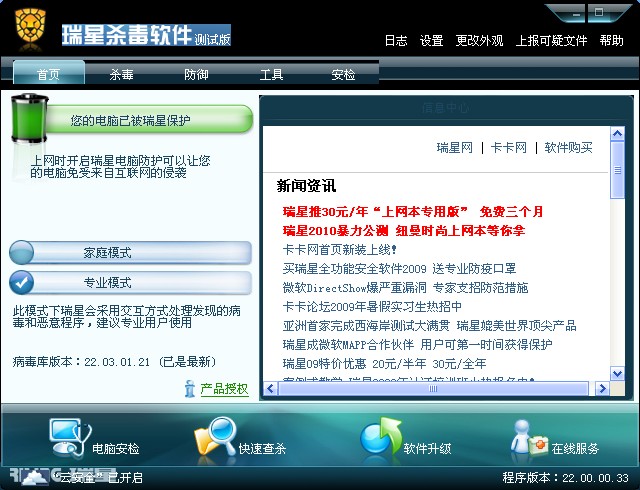
Task: Click the vertical scrollbar thumb in news
Action: tap(617, 170)
